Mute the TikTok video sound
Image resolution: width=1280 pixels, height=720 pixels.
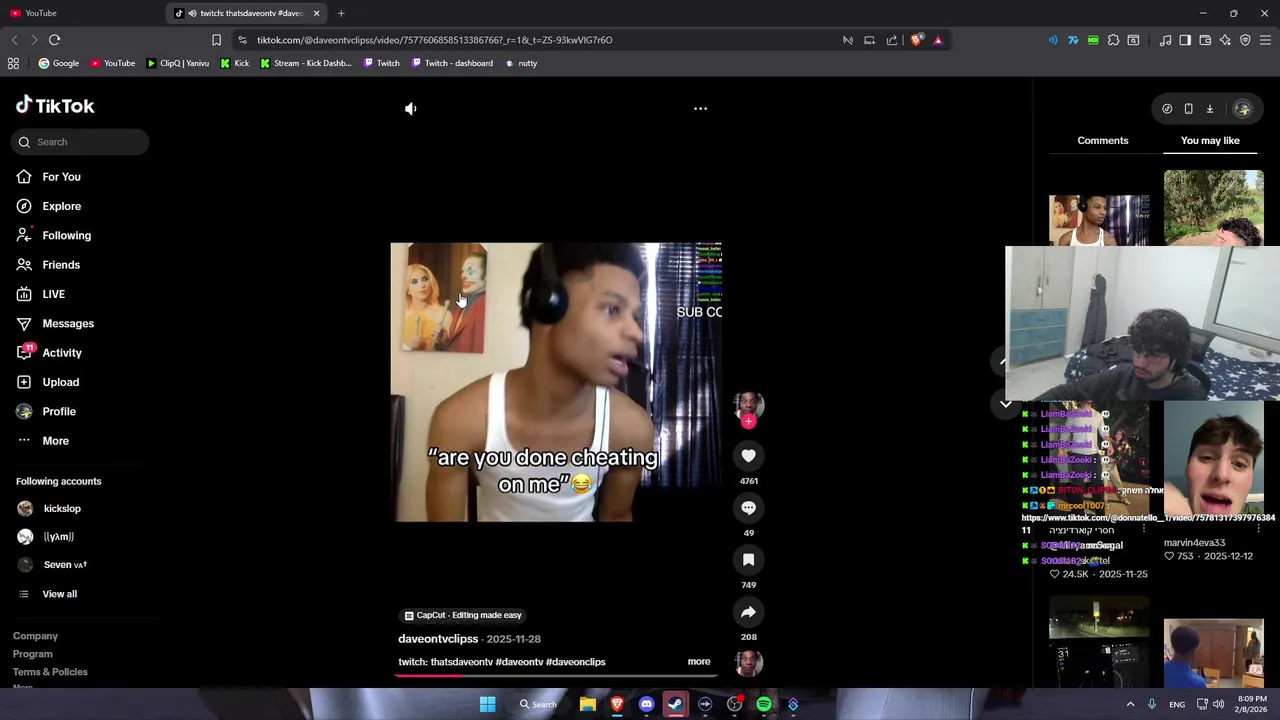click(x=410, y=108)
